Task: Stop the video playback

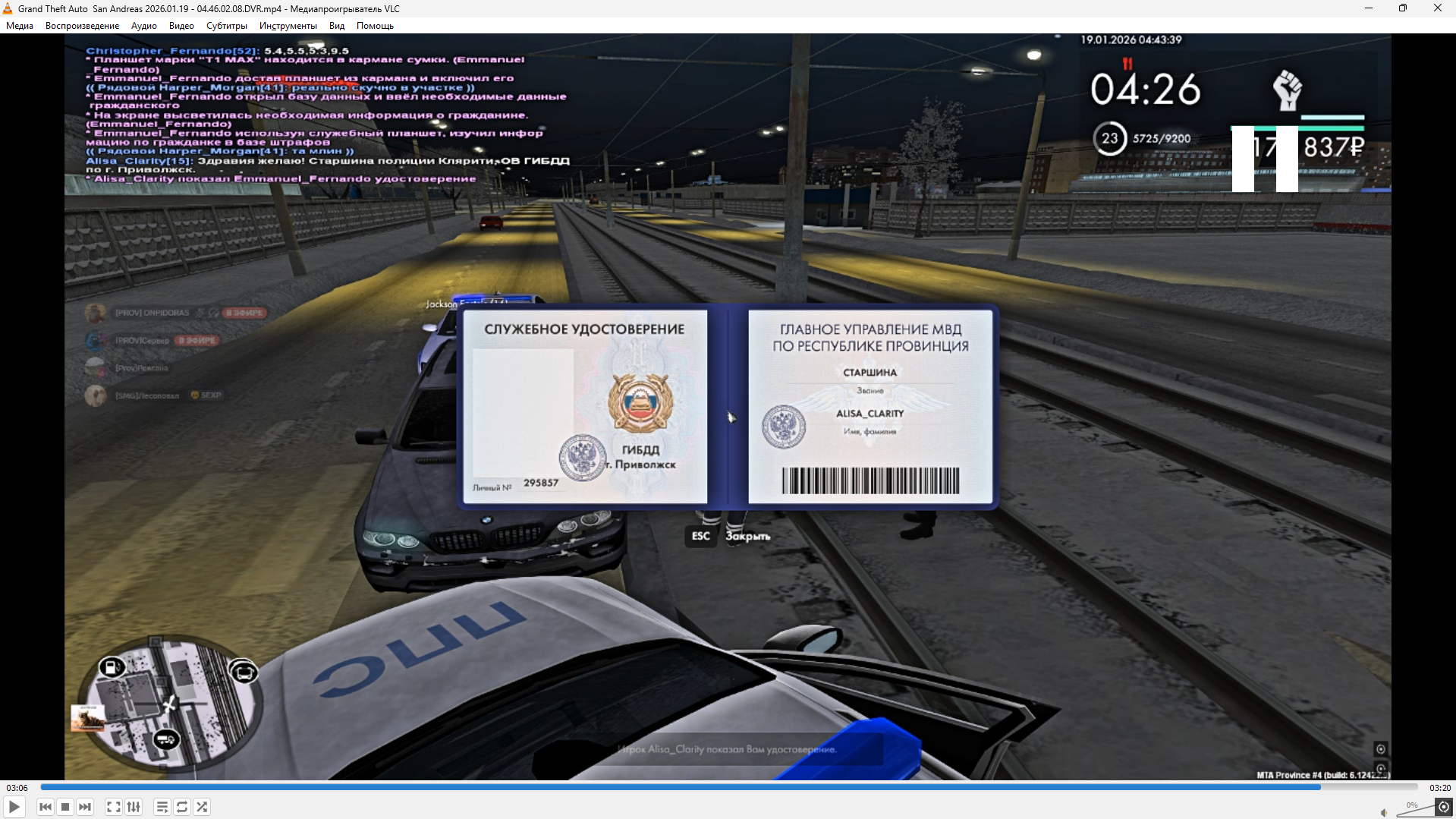Action: 65,807
